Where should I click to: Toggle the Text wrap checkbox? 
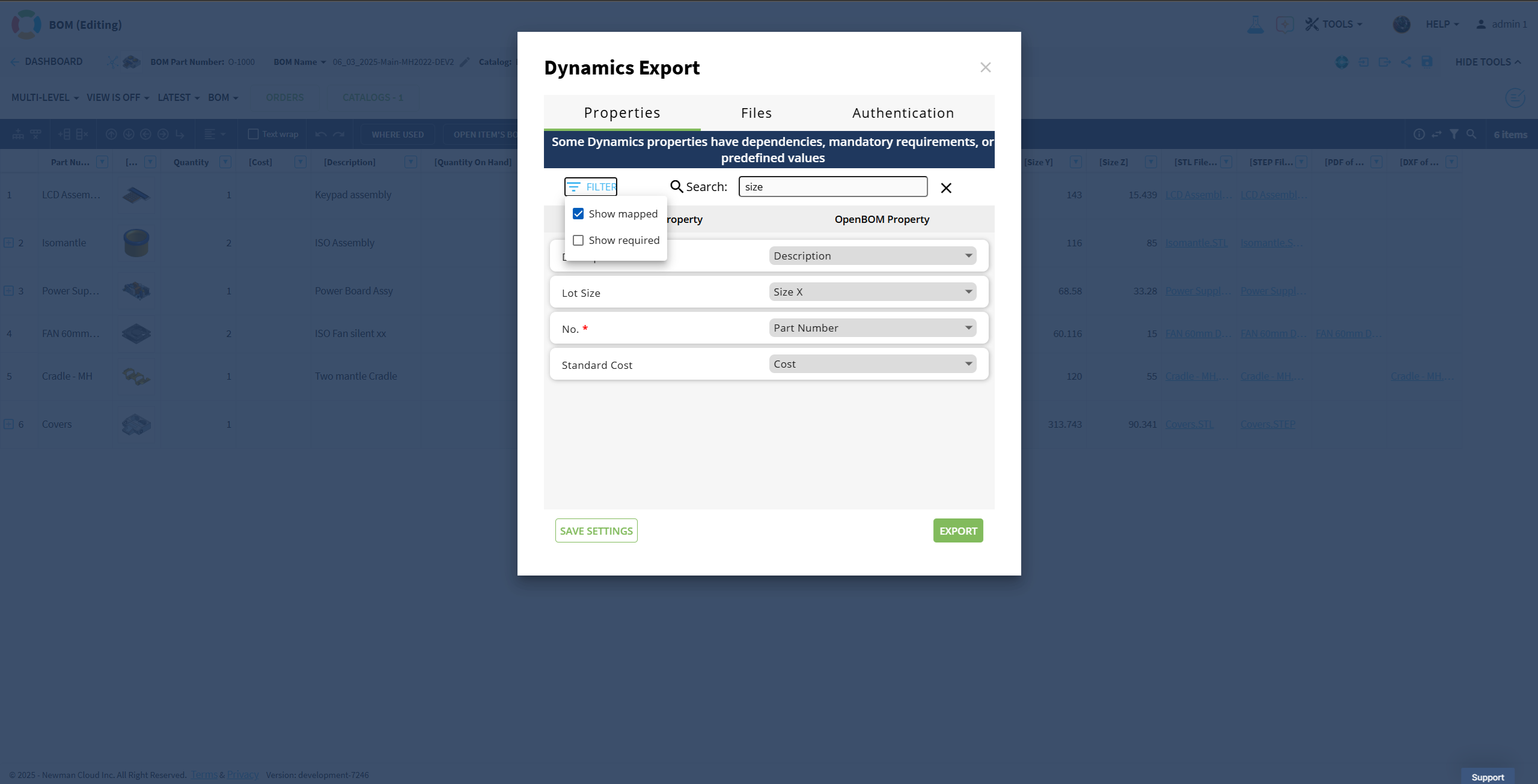tap(254, 134)
